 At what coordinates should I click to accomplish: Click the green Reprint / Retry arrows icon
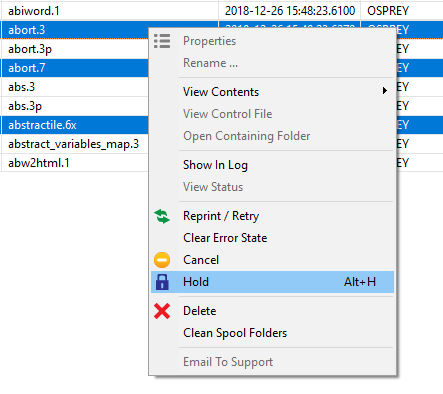click(x=162, y=216)
